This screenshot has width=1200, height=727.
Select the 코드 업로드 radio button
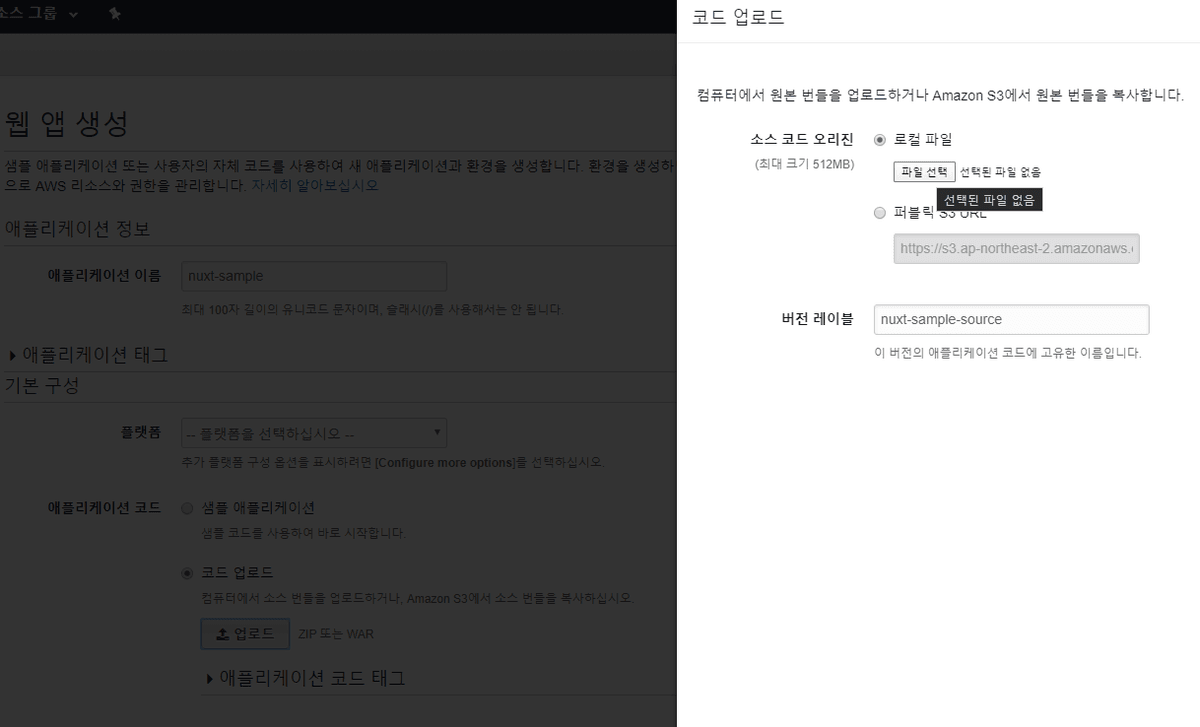(186, 572)
